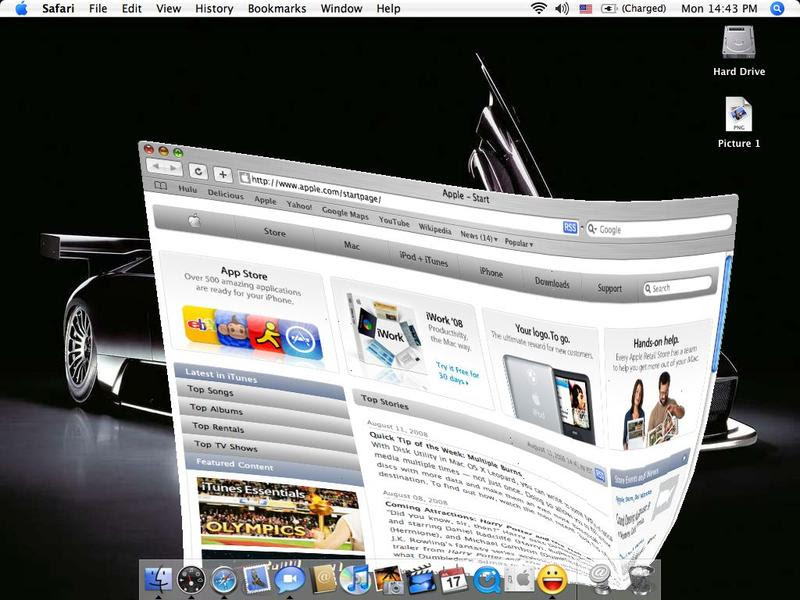This screenshot has height=600, width=800.
Task: Open the Edit menu
Action: pyautogui.click(x=132, y=9)
